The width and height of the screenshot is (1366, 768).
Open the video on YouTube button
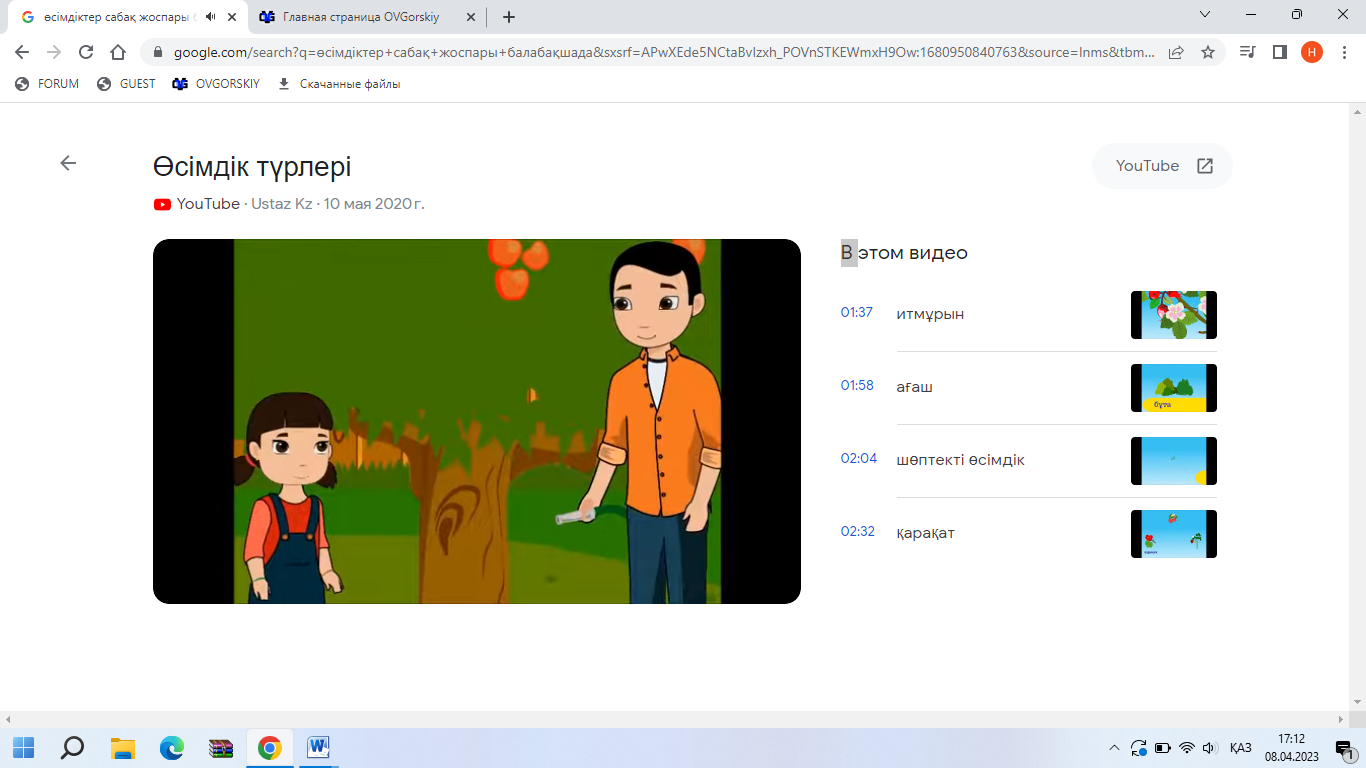pos(1162,166)
